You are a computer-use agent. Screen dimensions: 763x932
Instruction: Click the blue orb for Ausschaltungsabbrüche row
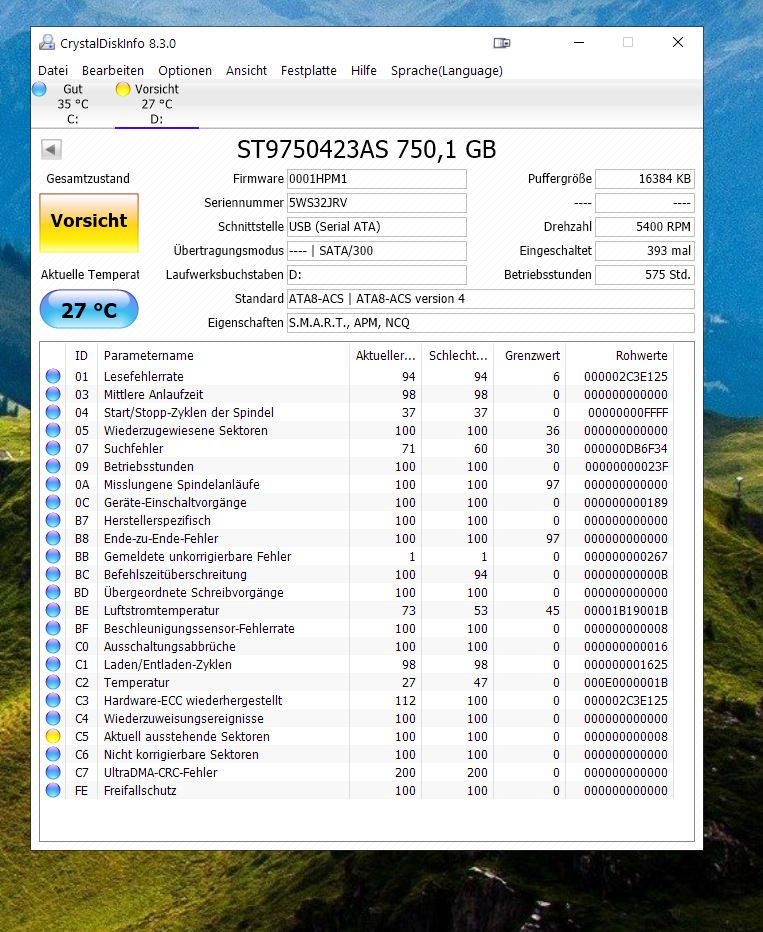coord(53,646)
